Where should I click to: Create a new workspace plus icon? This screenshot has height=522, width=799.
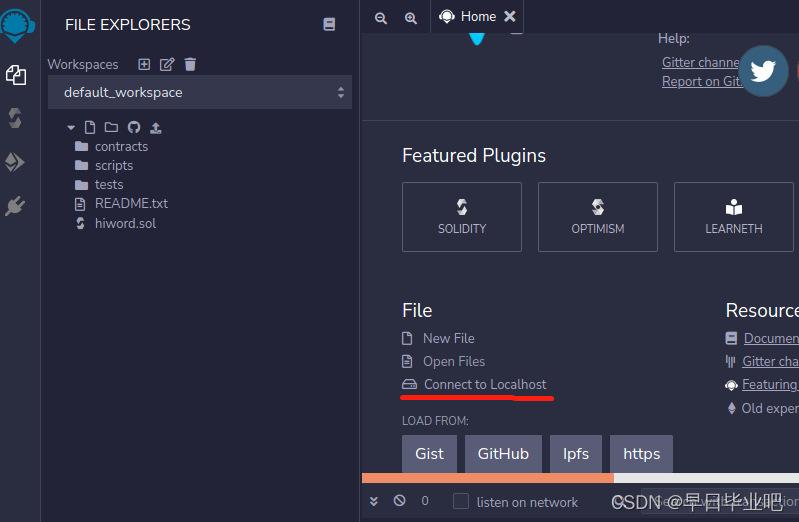[x=144, y=64]
